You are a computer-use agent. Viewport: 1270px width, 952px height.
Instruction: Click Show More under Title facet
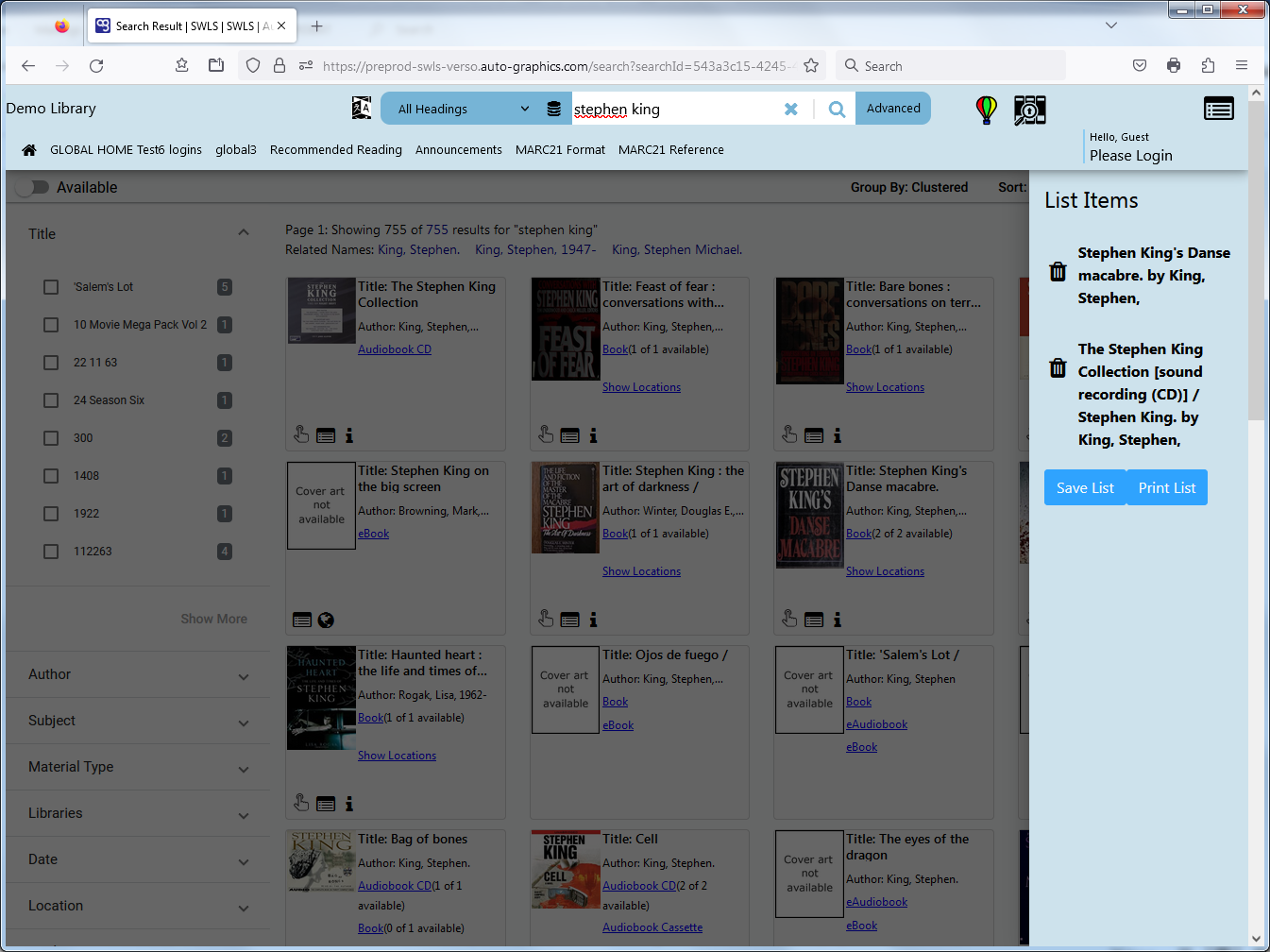click(214, 619)
